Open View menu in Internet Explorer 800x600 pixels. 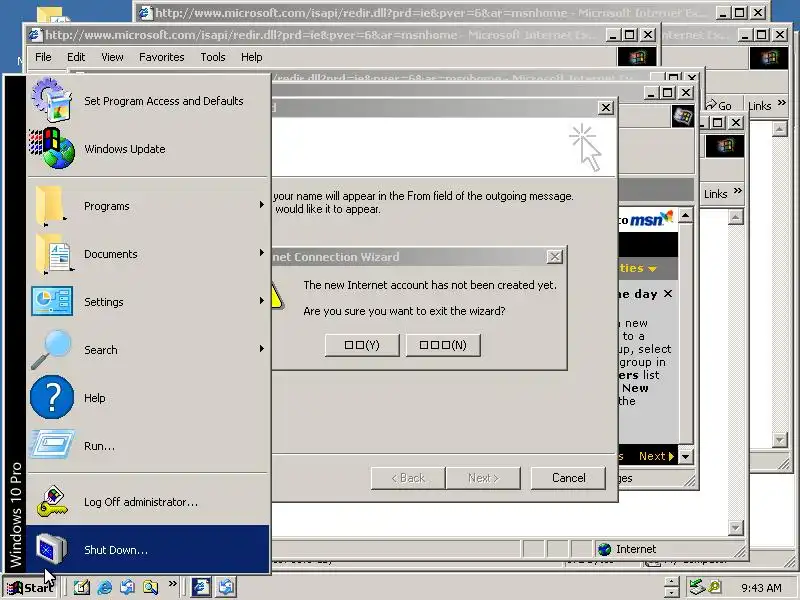[112, 57]
